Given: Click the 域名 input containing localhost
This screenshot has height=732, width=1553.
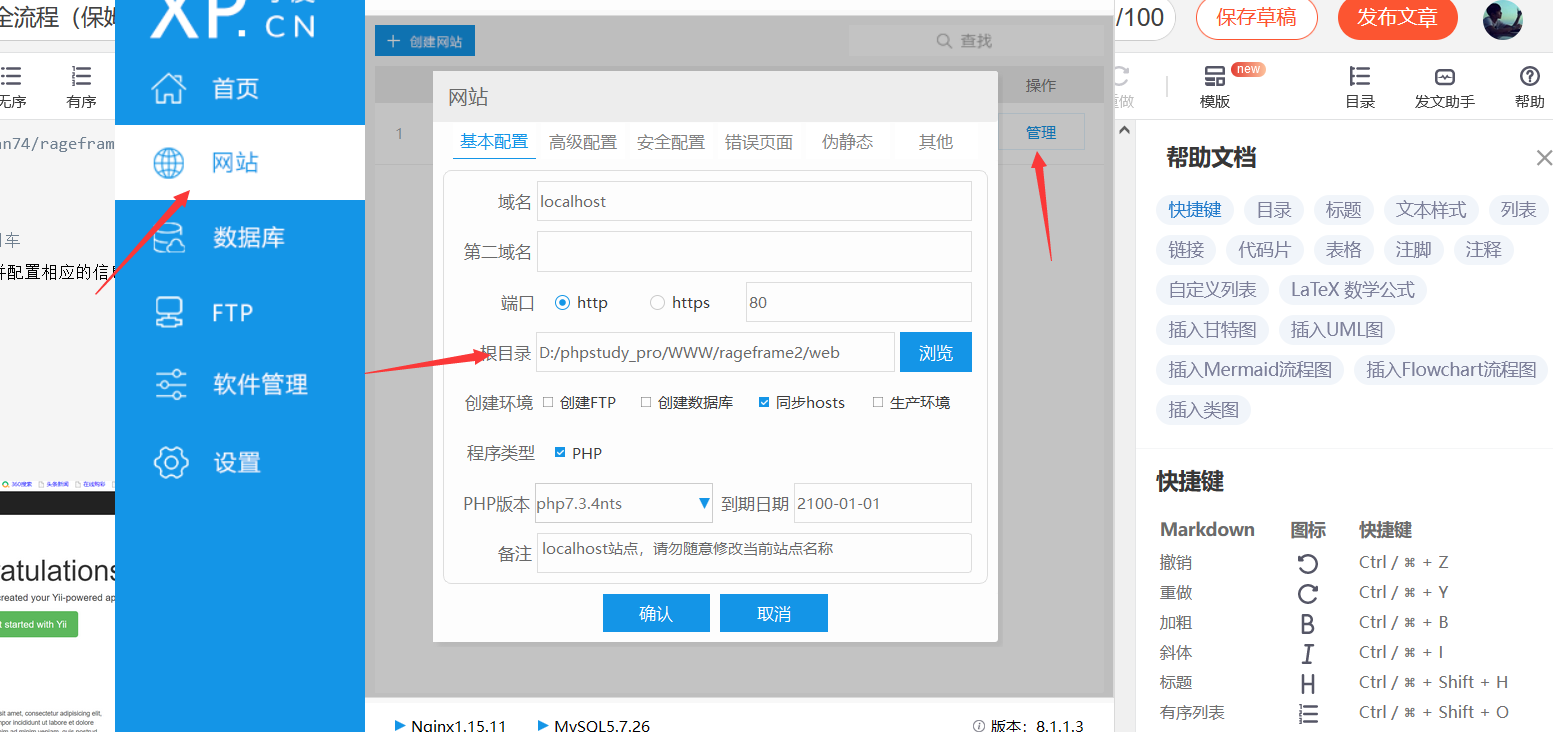Looking at the screenshot, I should point(754,201).
